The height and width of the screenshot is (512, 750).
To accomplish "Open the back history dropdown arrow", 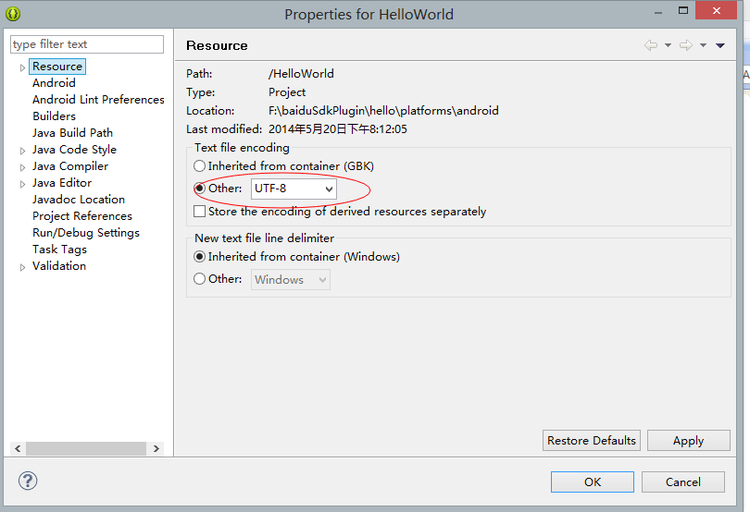I will click(668, 45).
